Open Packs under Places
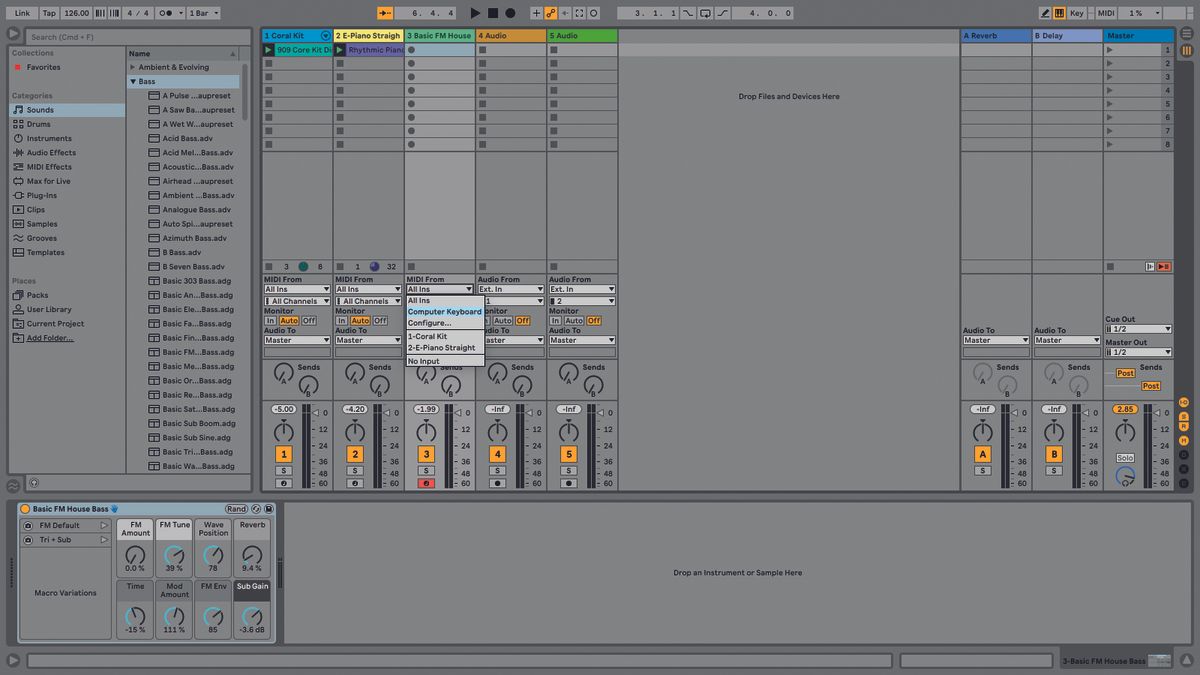The height and width of the screenshot is (675, 1200). [67, 295]
